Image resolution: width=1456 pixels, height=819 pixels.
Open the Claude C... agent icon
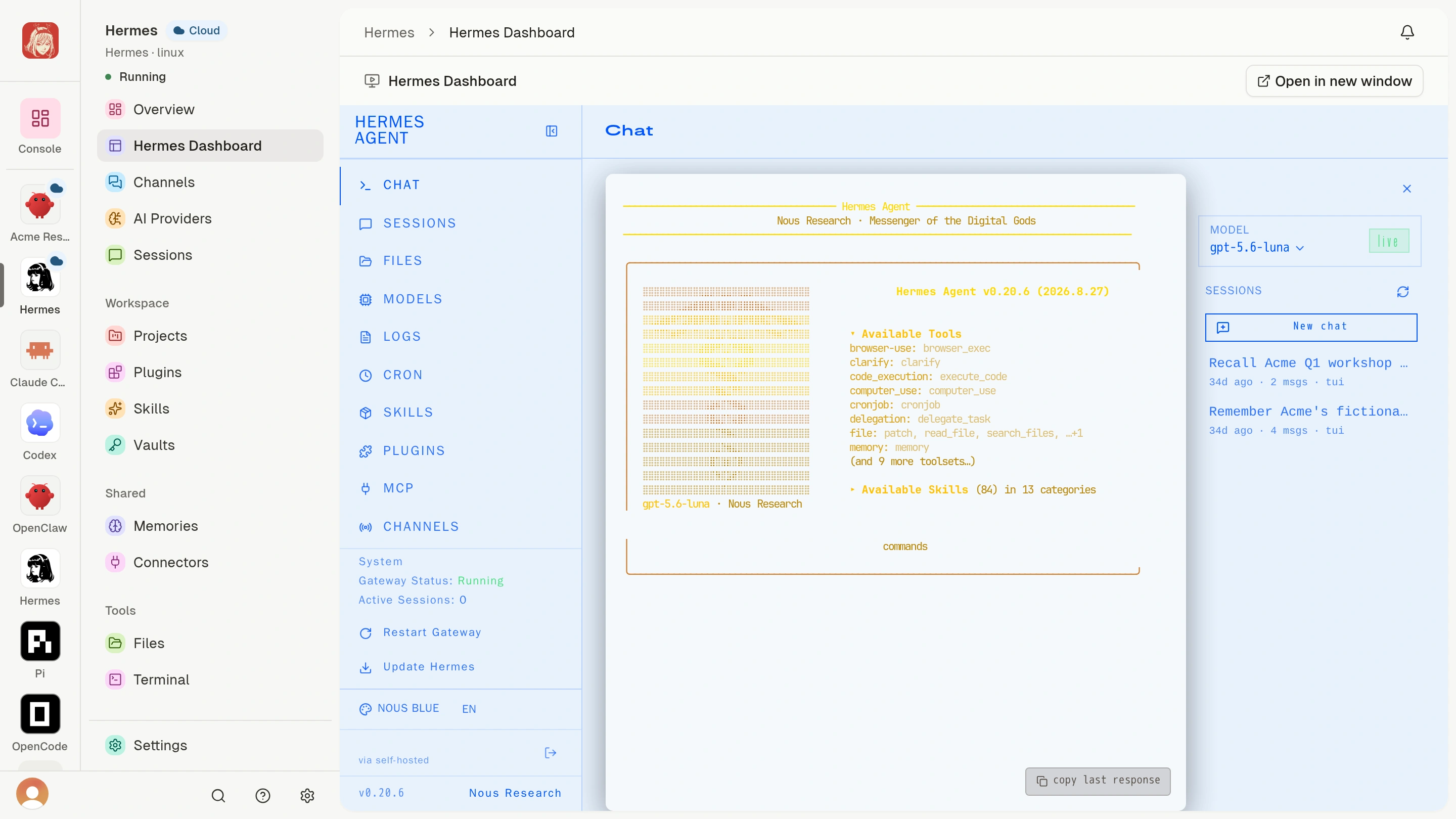(x=40, y=350)
